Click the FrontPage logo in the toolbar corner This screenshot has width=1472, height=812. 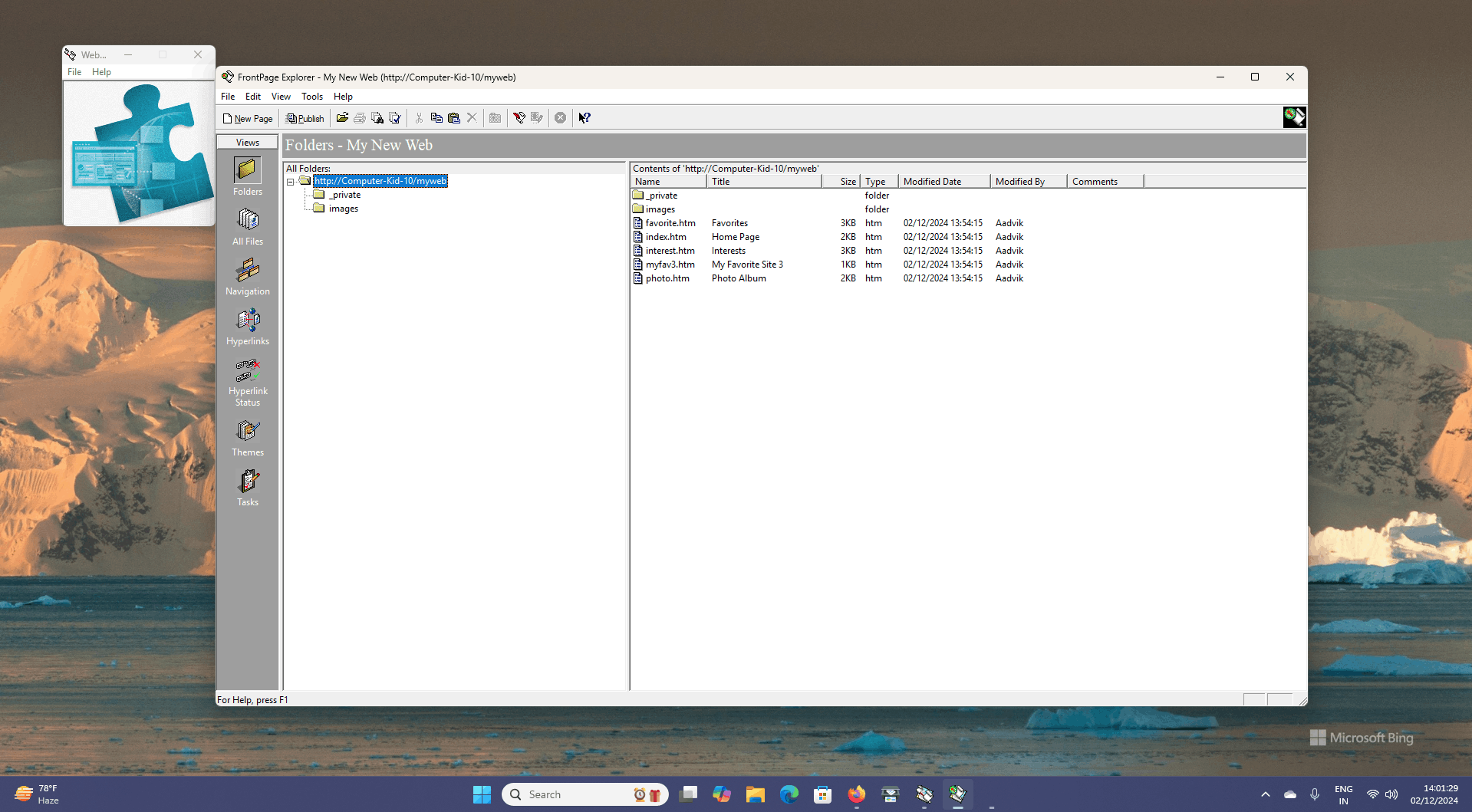click(1294, 117)
